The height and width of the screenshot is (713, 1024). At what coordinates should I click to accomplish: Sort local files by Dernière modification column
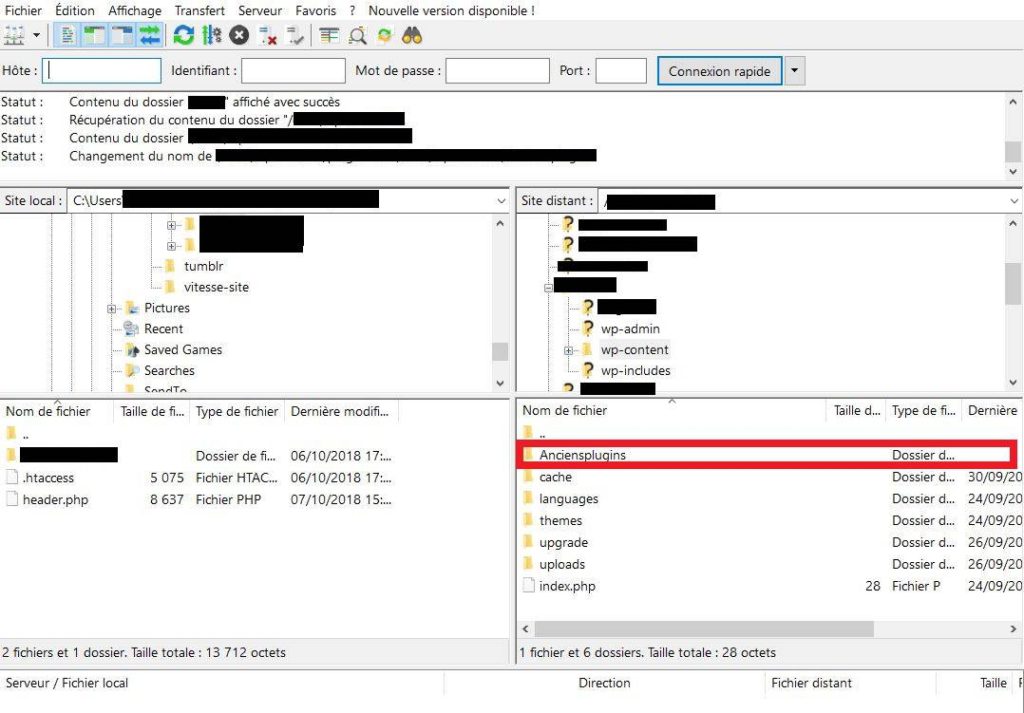coord(341,411)
